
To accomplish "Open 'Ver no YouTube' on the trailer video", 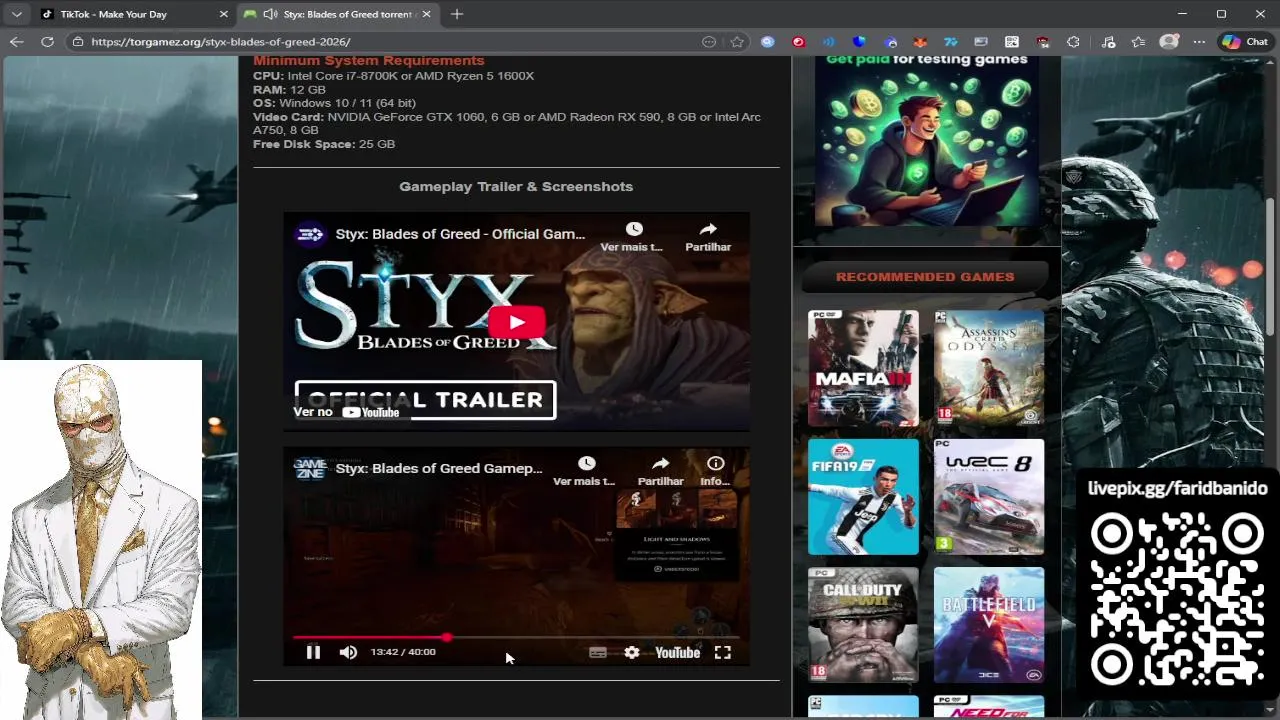I will (x=347, y=412).
